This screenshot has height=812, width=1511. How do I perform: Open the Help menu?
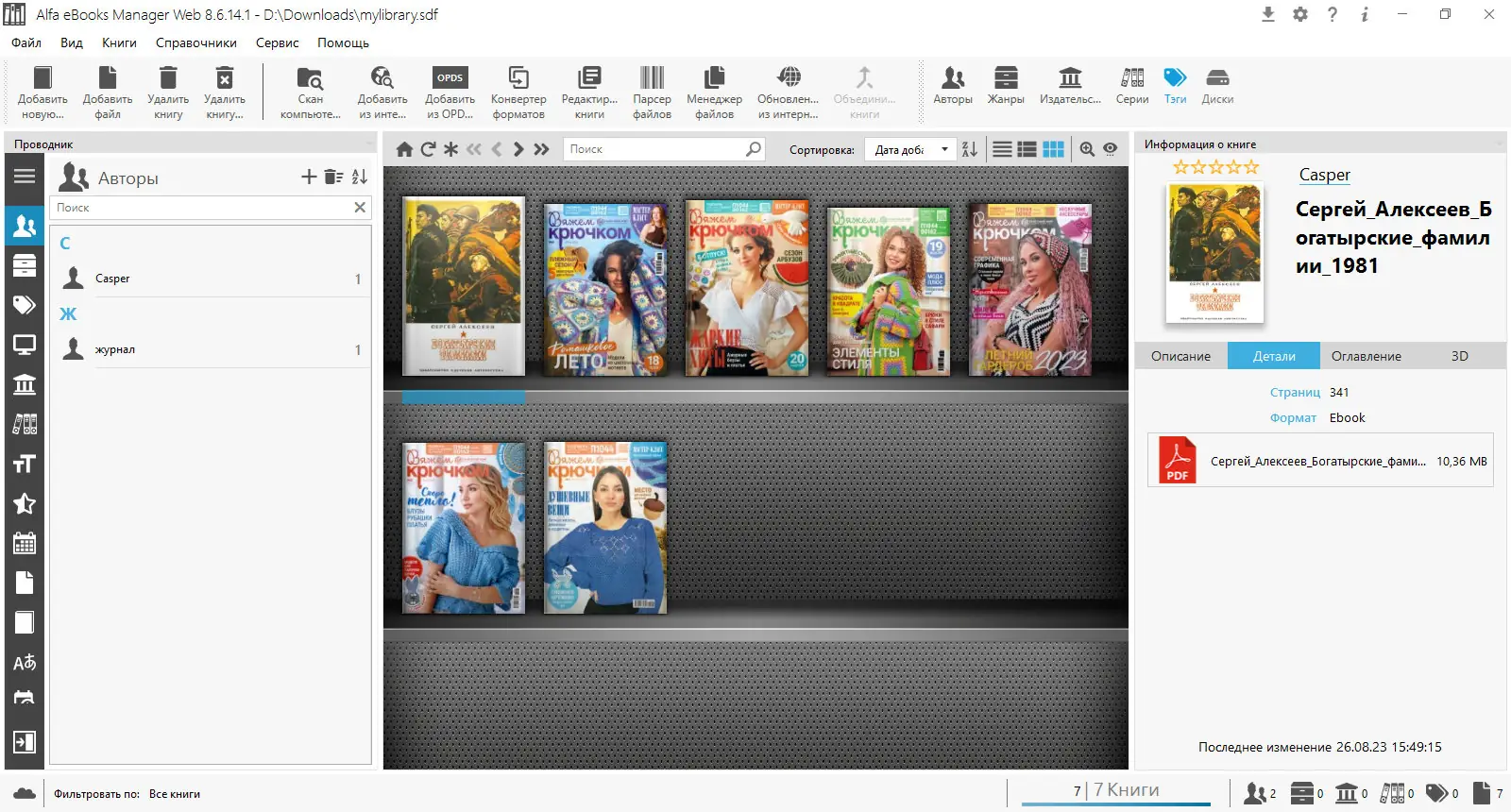pyautogui.click(x=343, y=42)
